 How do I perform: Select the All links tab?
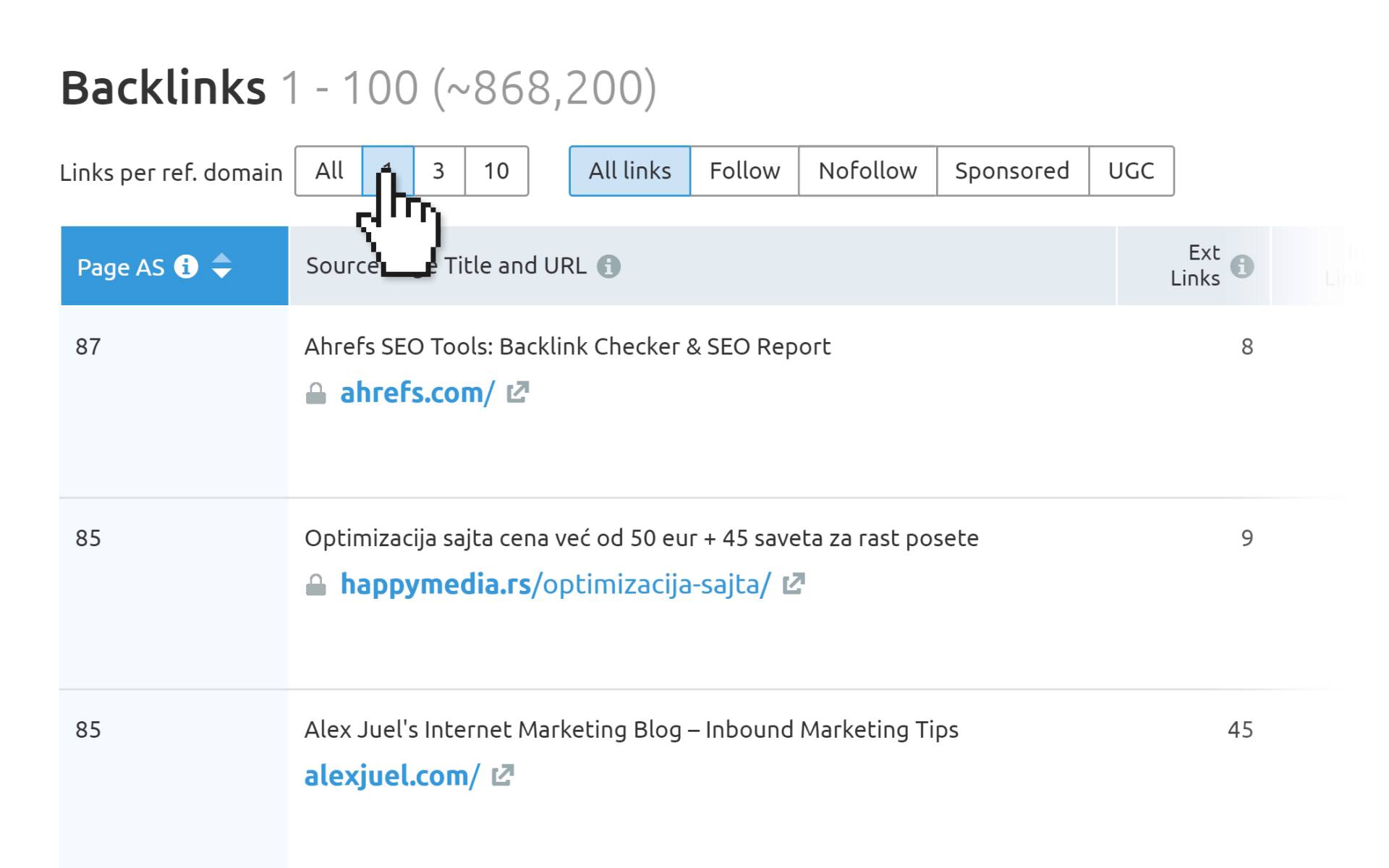tap(627, 171)
